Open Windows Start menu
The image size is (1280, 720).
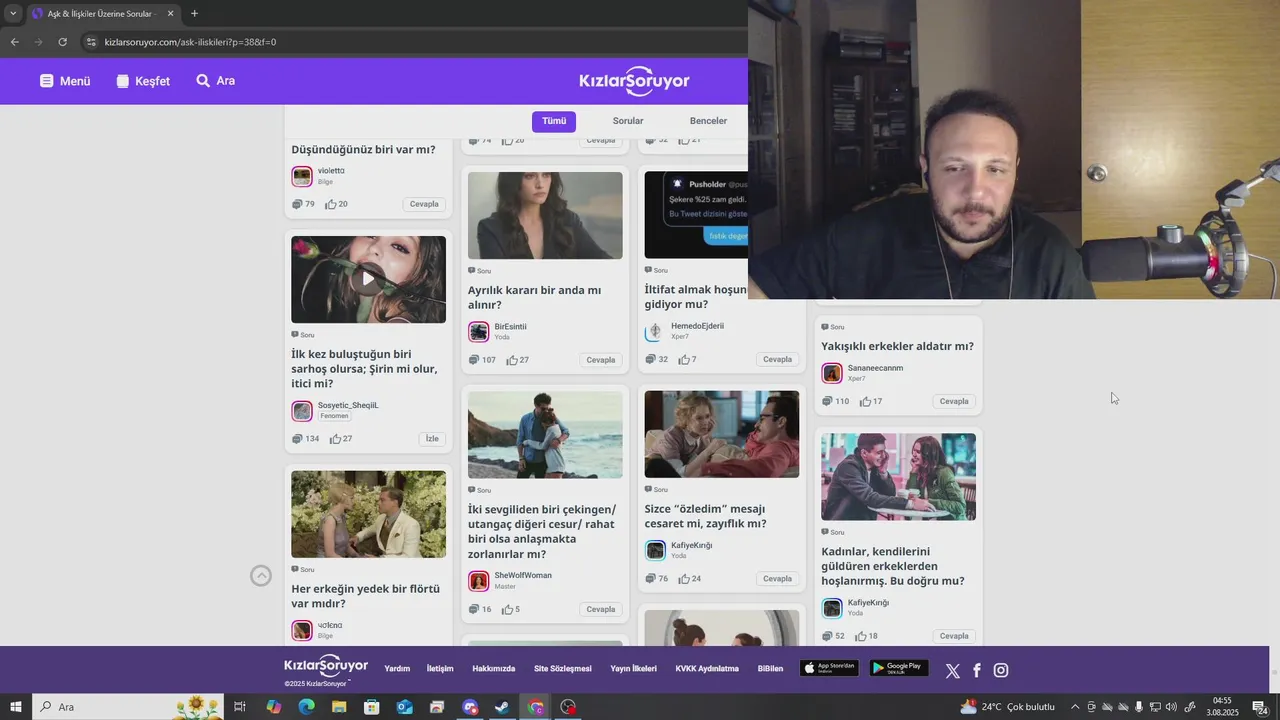tap(15, 707)
